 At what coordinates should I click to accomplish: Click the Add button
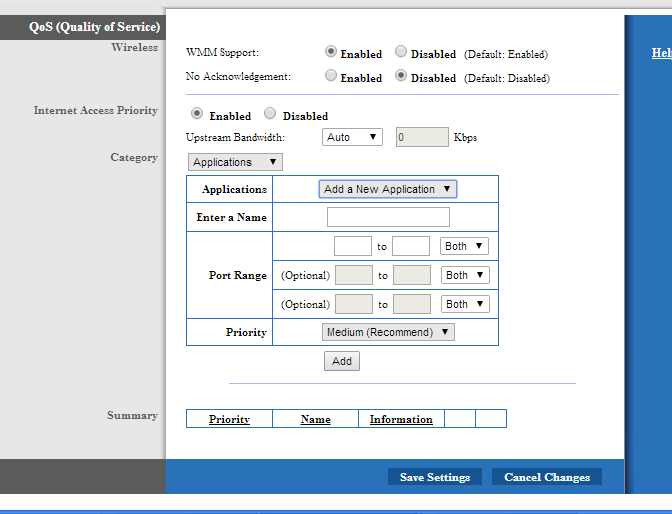(342, 361)
